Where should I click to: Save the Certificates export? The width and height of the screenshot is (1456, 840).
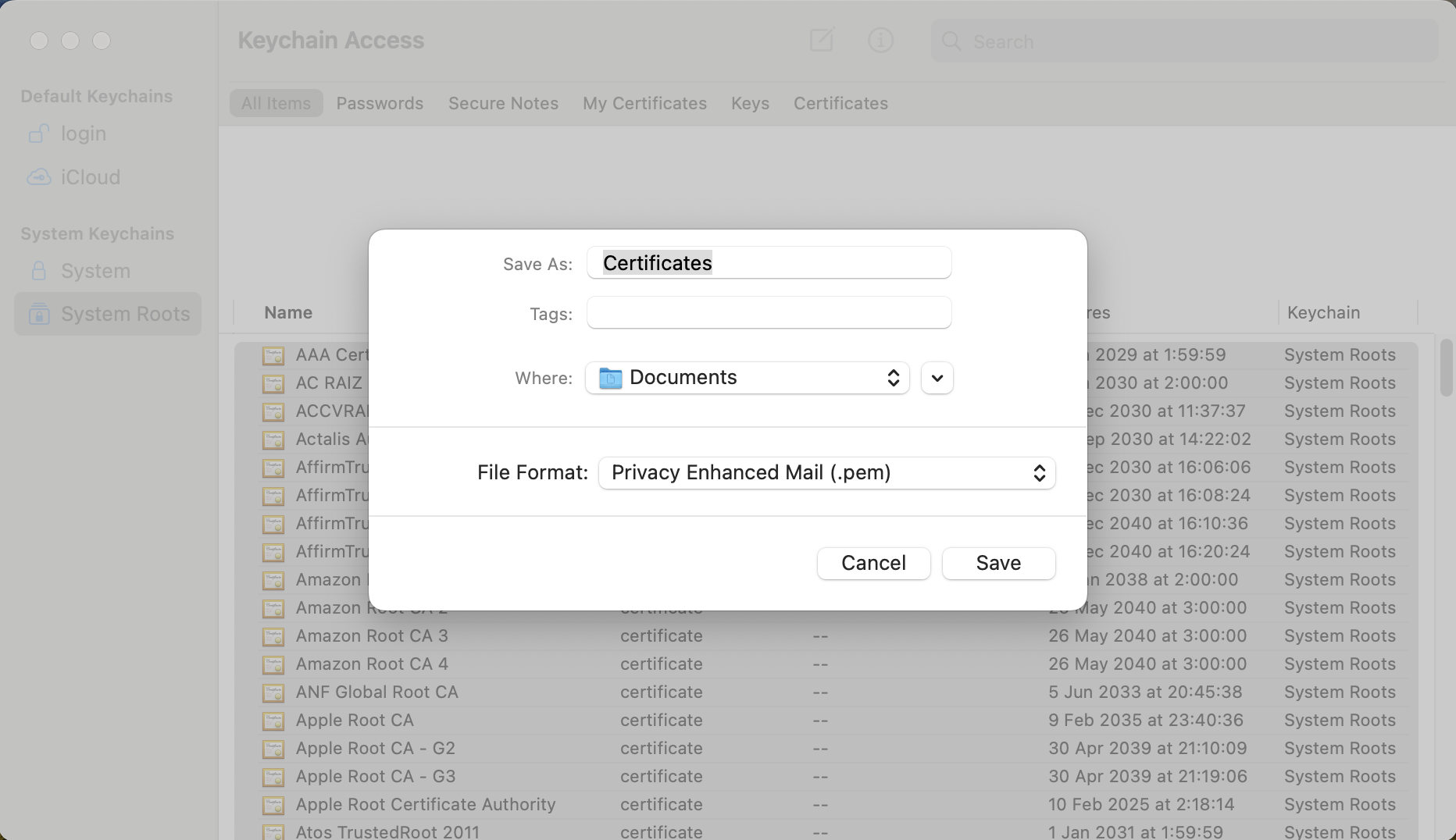[998, 563]
